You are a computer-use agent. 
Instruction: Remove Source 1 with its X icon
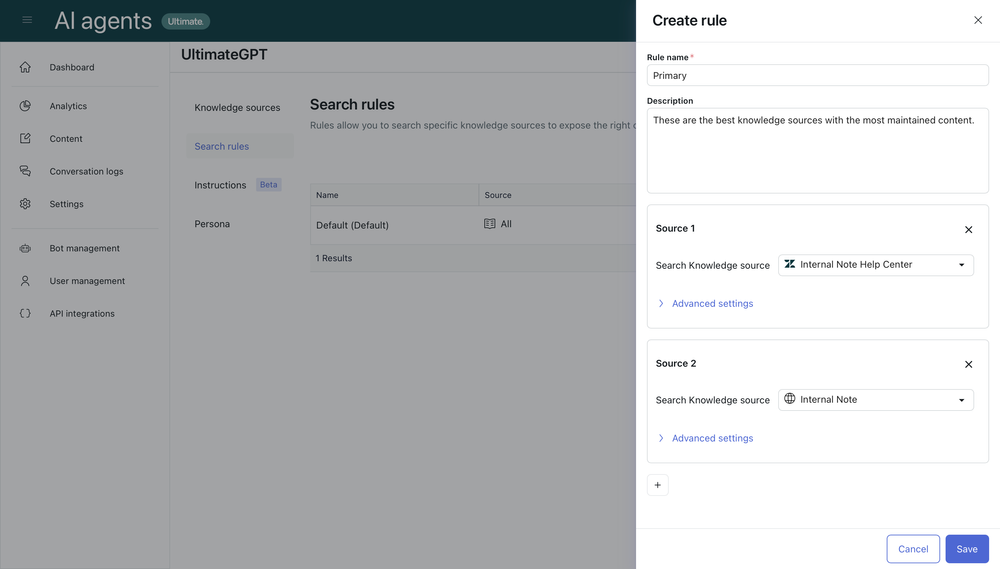[x=968, y=229]
